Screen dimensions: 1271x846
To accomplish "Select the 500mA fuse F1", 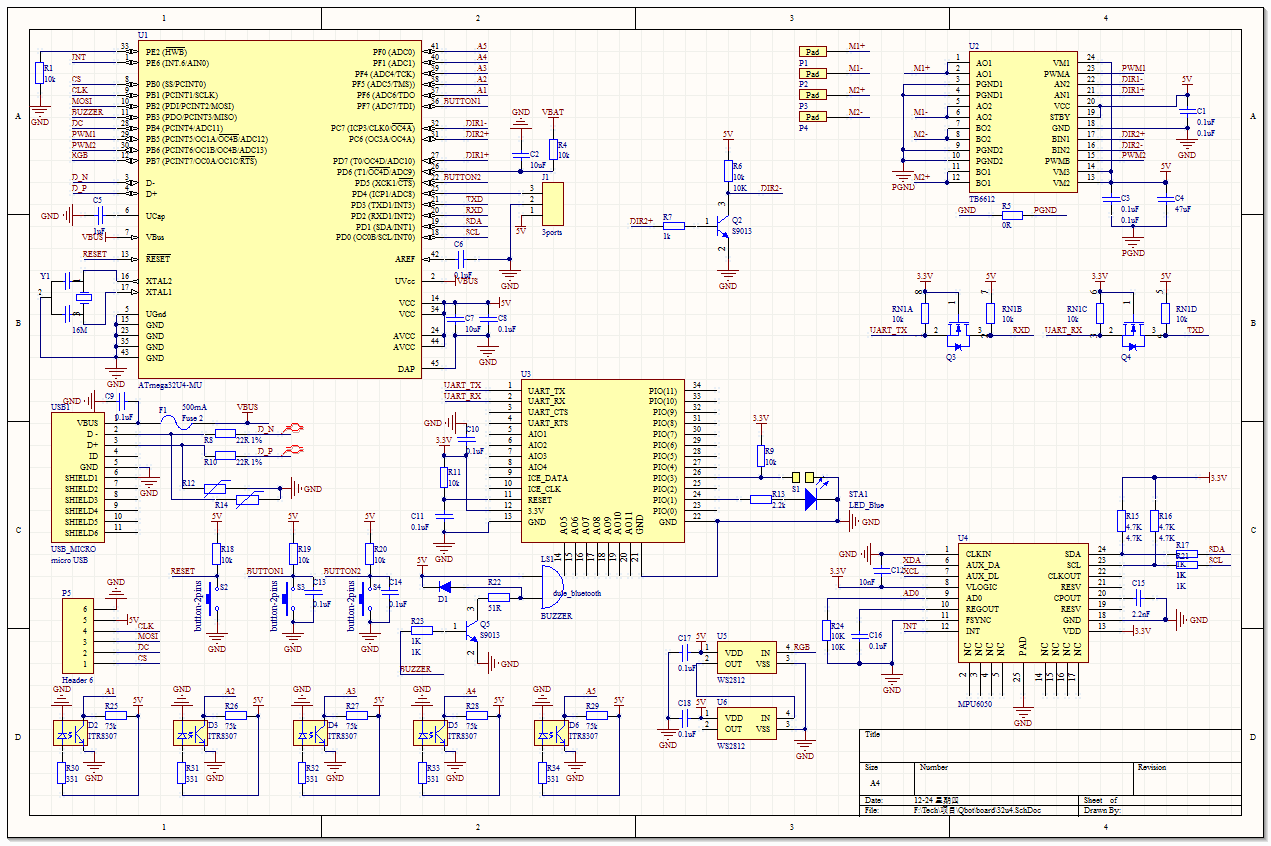I will pos(180,423).
